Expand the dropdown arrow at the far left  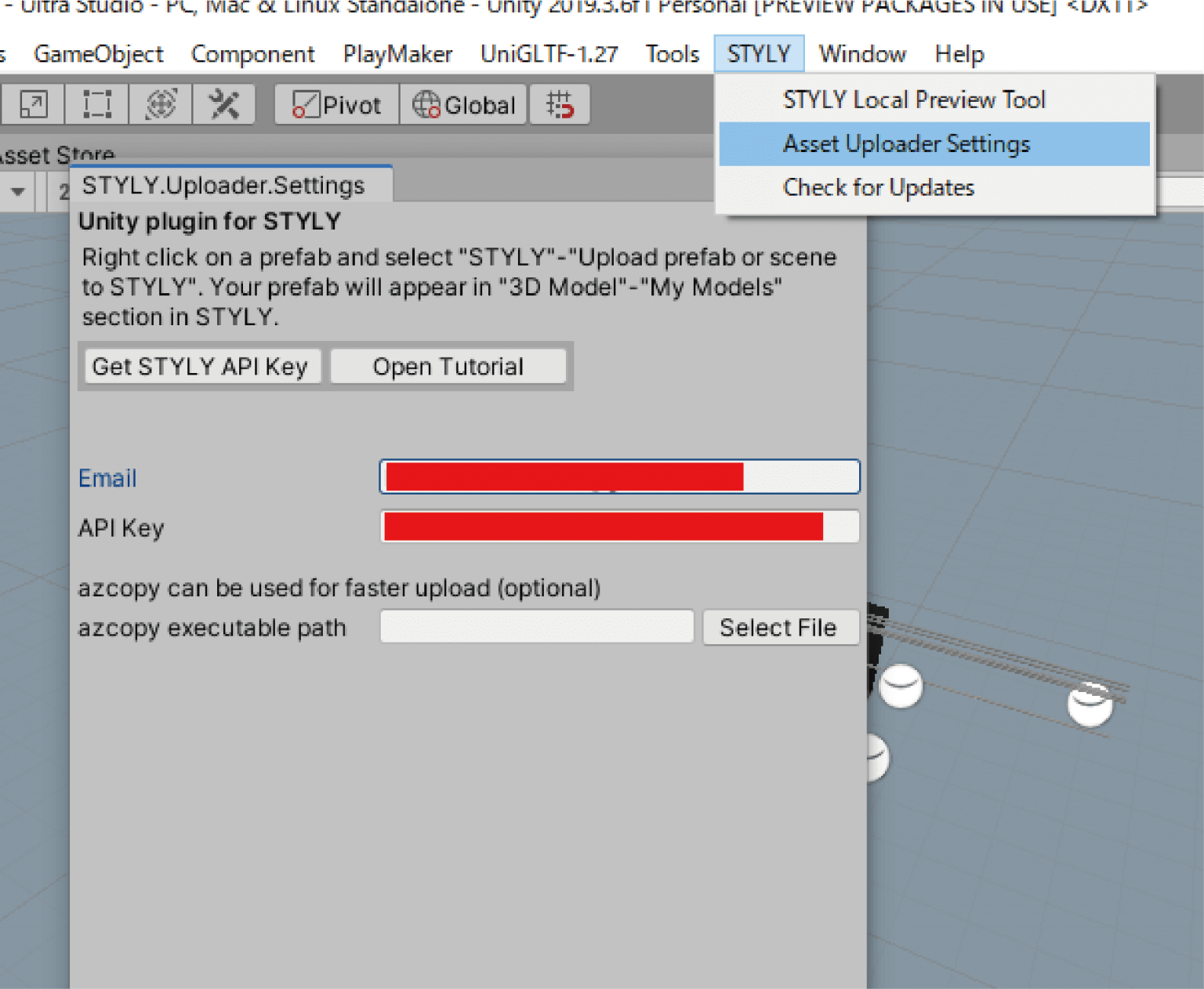pyautogui.click(x=17, y=190)
